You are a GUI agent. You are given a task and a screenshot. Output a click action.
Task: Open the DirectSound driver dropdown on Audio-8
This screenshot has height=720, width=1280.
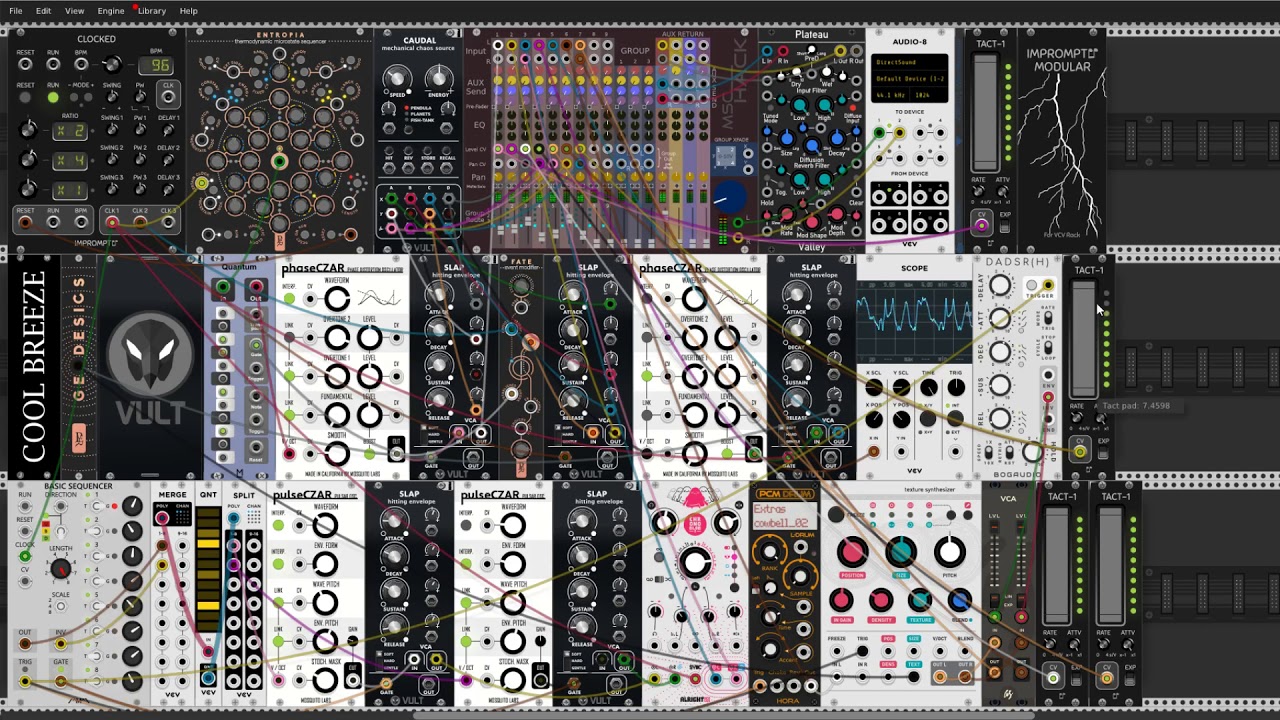[909, 62]
